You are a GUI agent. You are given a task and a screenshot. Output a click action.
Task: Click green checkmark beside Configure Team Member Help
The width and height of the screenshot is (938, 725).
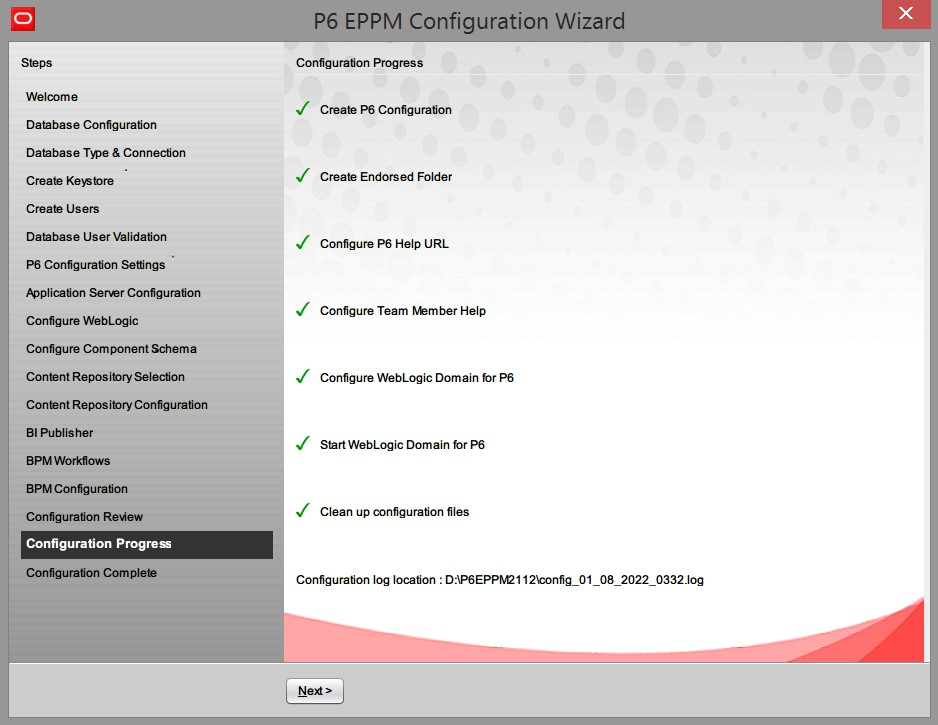click(x=303, y=310)
